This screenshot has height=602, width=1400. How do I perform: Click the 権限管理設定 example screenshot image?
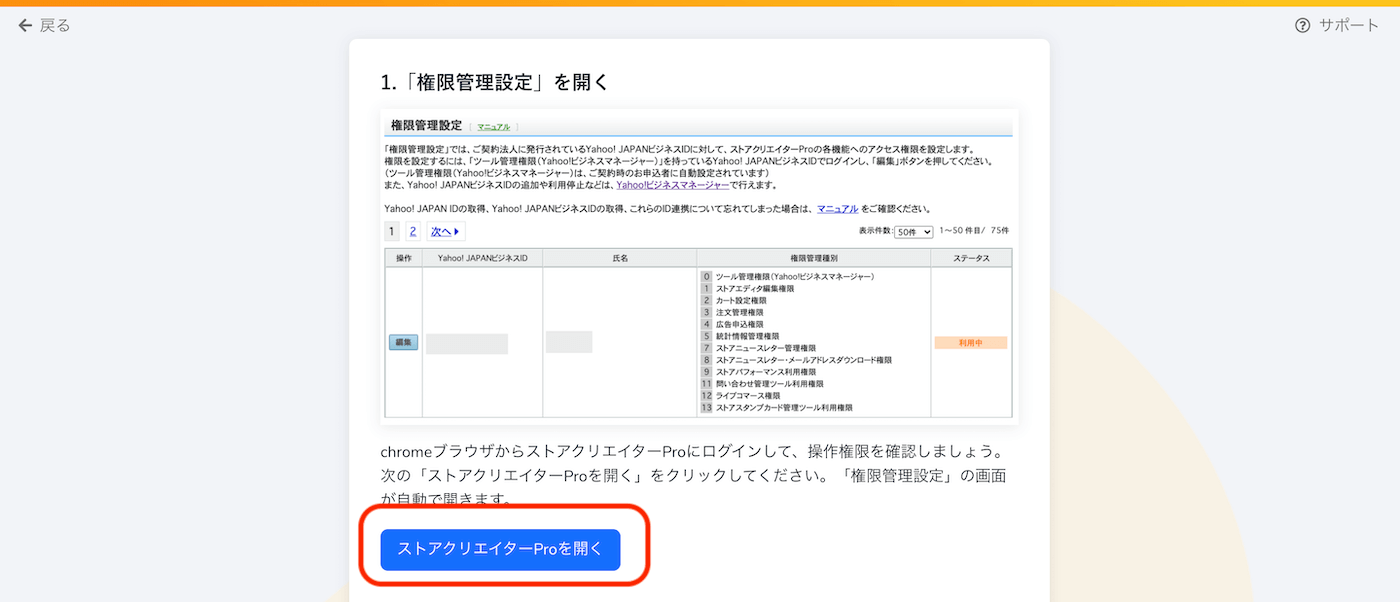tap(700, 266)
